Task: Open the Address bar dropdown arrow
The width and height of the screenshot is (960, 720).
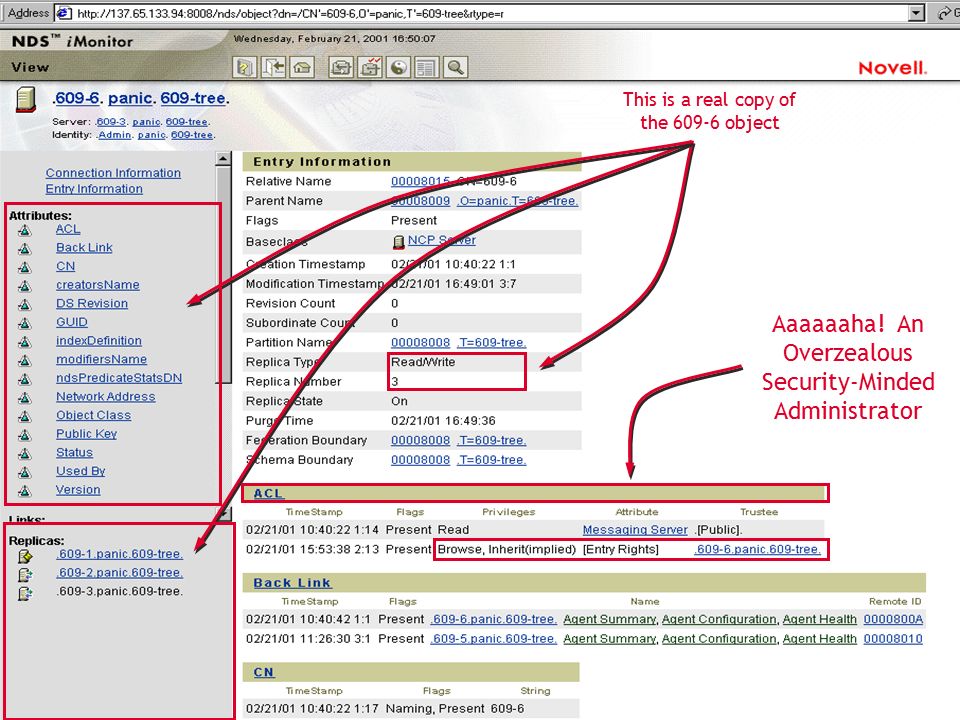Action: click(x=916, y=13)
